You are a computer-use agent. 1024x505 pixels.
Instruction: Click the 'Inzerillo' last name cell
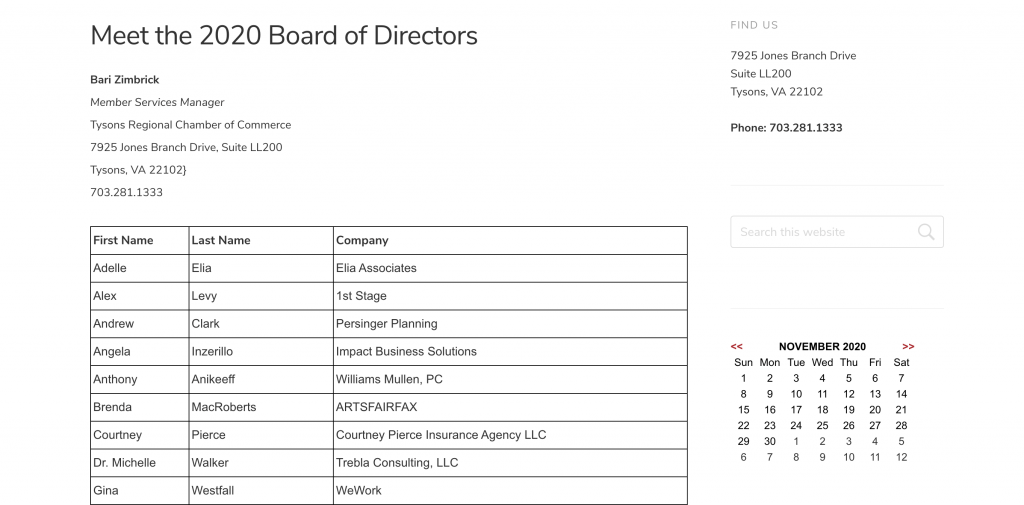[x=261, y=351]
